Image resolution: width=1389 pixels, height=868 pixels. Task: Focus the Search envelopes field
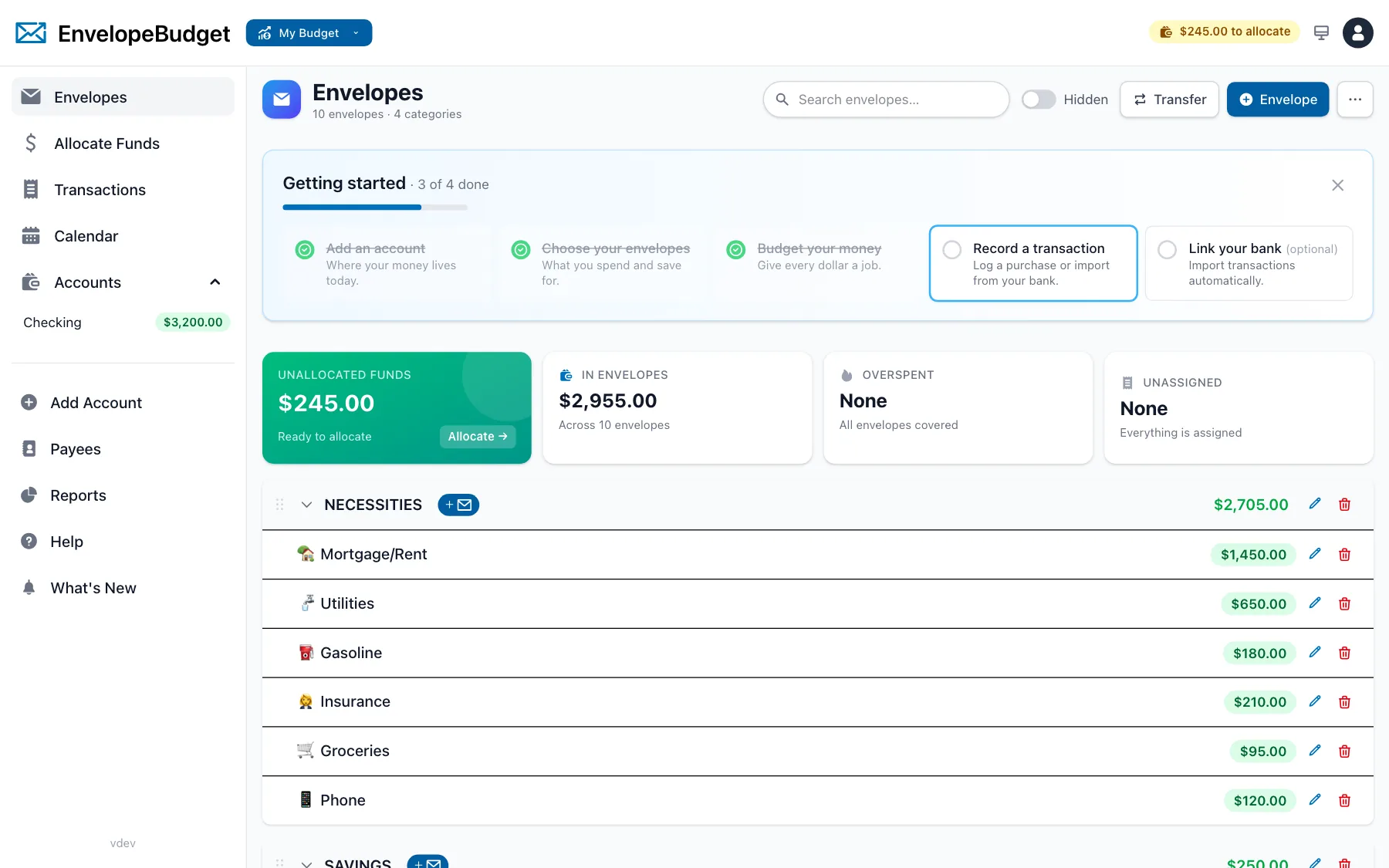click(x=886, y=100)
